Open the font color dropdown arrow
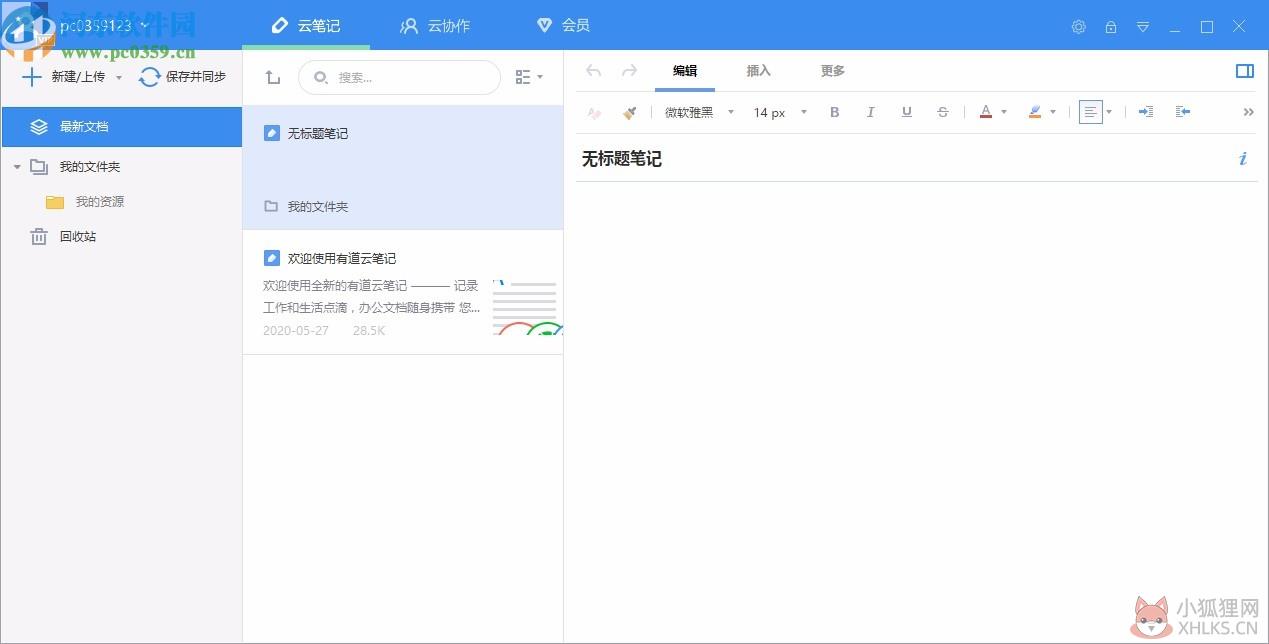 click(x=1004, y=112)
